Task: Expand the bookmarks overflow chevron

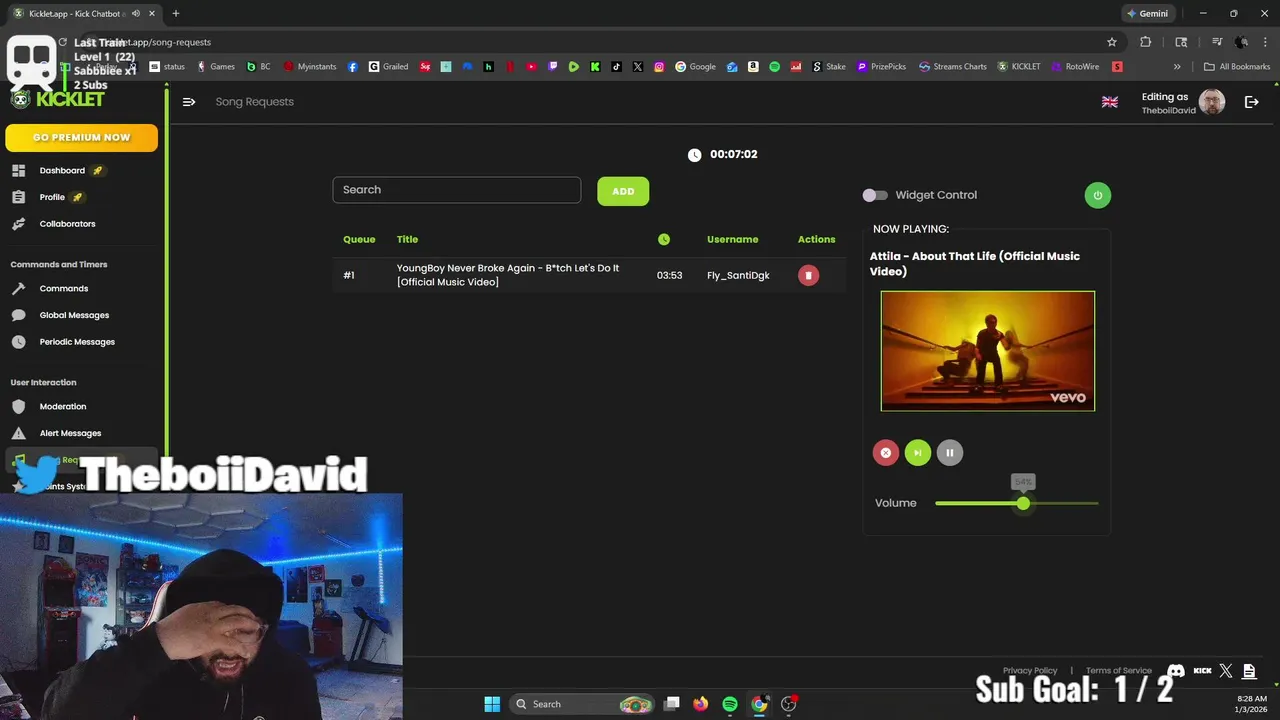Action: [x=1177, y=67]
